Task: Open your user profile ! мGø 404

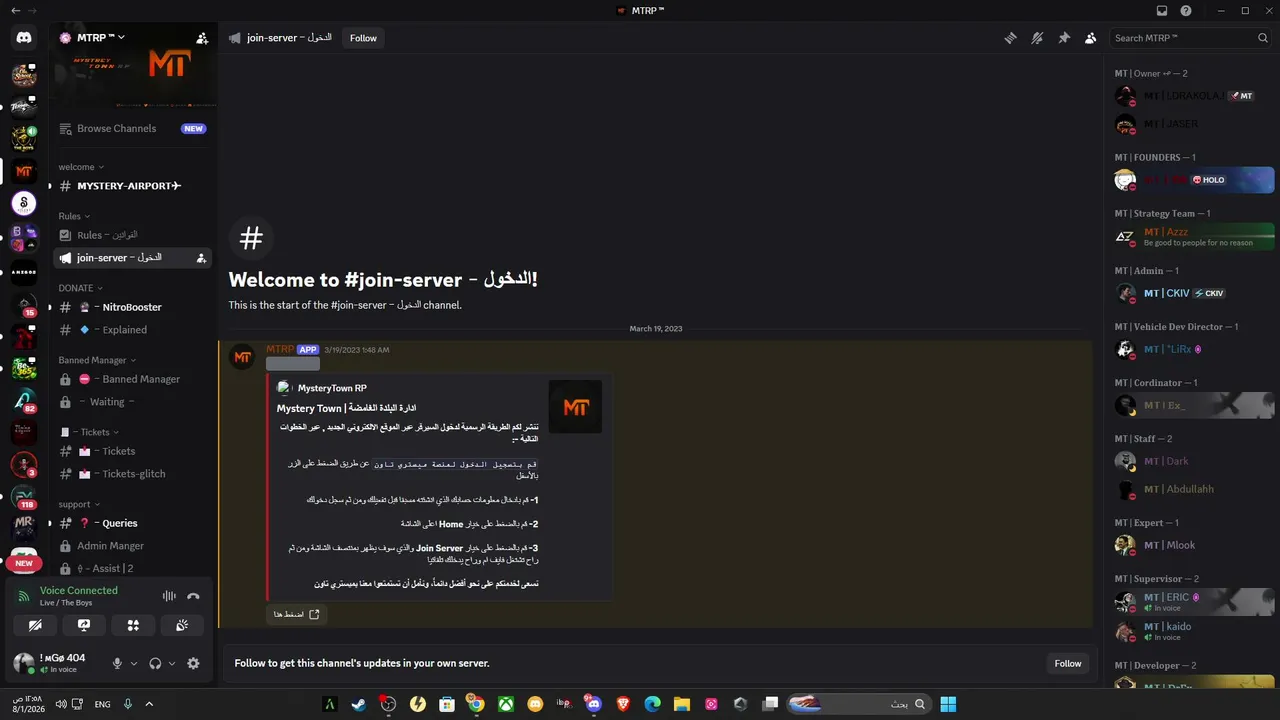Action: tap(60, 663)
